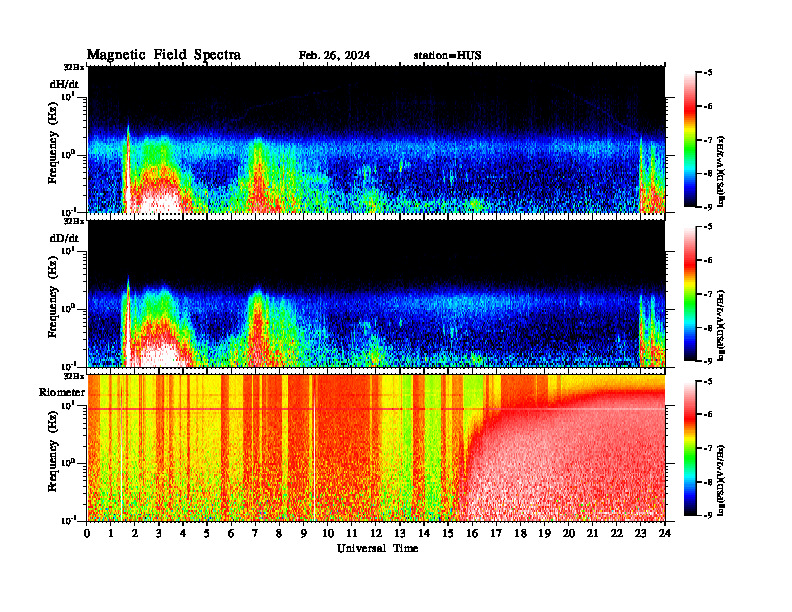Click the "-6" tick on Riometer colorbar
792x612 pixels.
click(709, 414)
